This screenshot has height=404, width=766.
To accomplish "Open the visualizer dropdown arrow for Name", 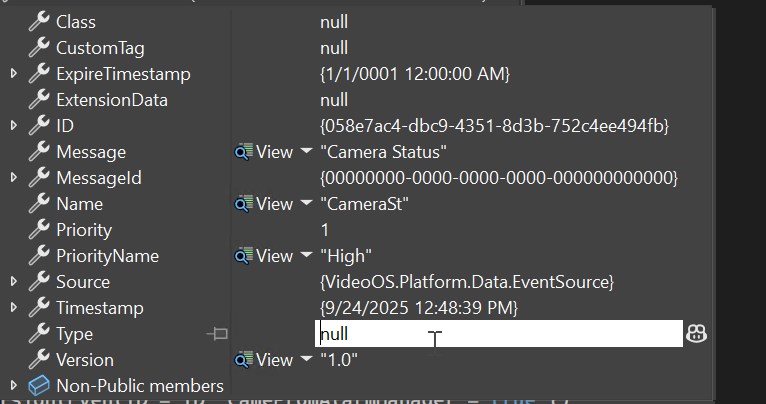I will [305, 204].
